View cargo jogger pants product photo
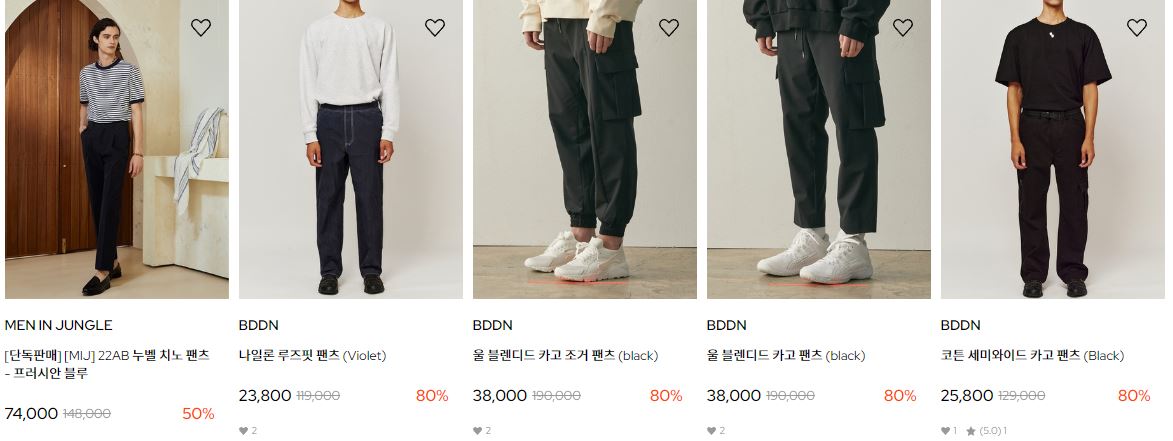The height and width of the screenshot is (441, 1173). point(585,149)
